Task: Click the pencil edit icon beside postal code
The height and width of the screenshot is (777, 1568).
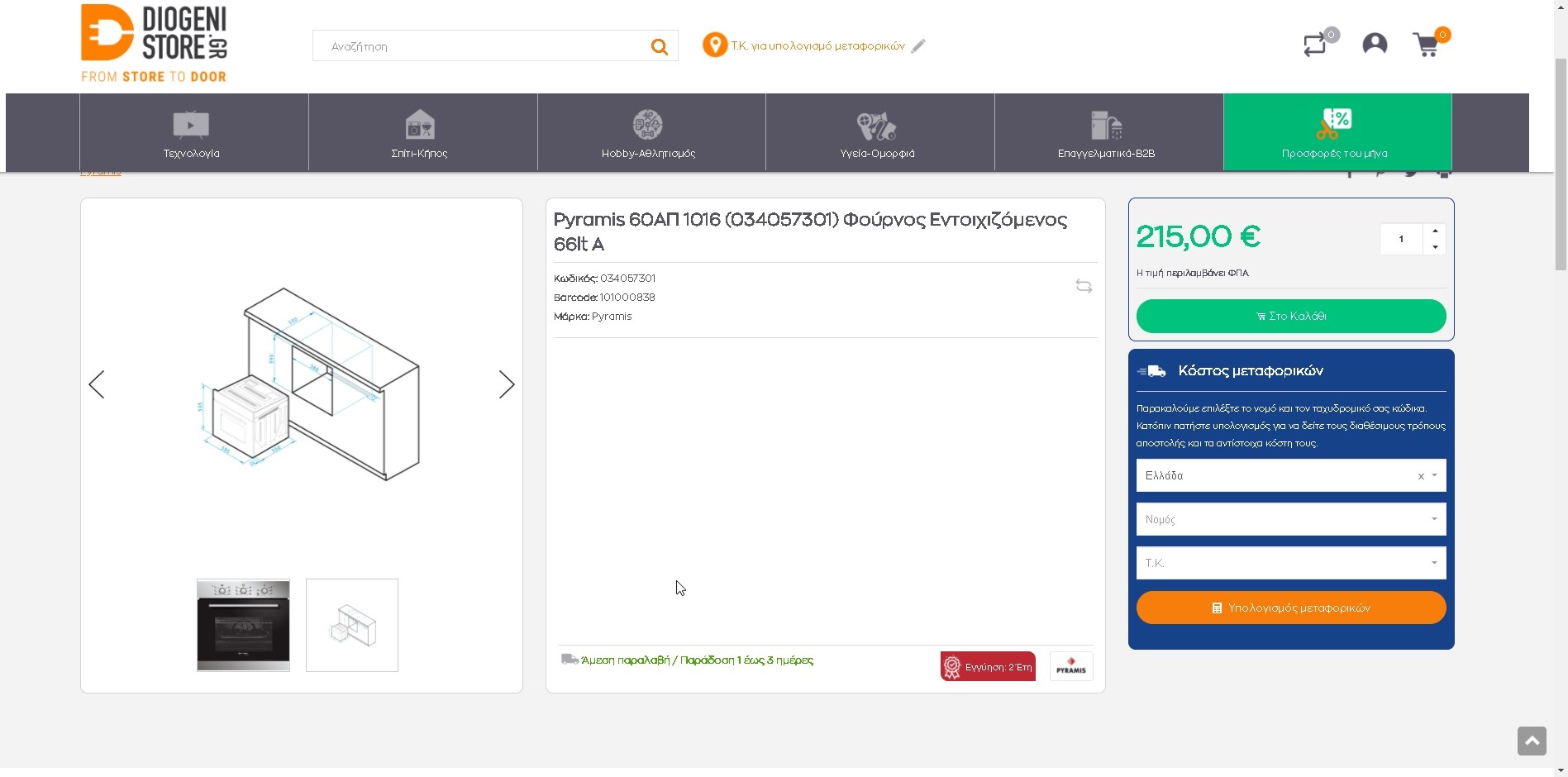Action: pyautogui.click(x=918, y=46)
